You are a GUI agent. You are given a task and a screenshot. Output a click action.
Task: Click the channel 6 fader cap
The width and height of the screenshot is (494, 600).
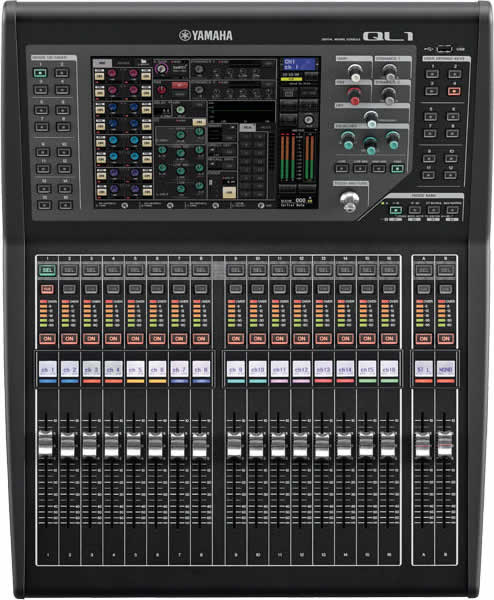155,444
